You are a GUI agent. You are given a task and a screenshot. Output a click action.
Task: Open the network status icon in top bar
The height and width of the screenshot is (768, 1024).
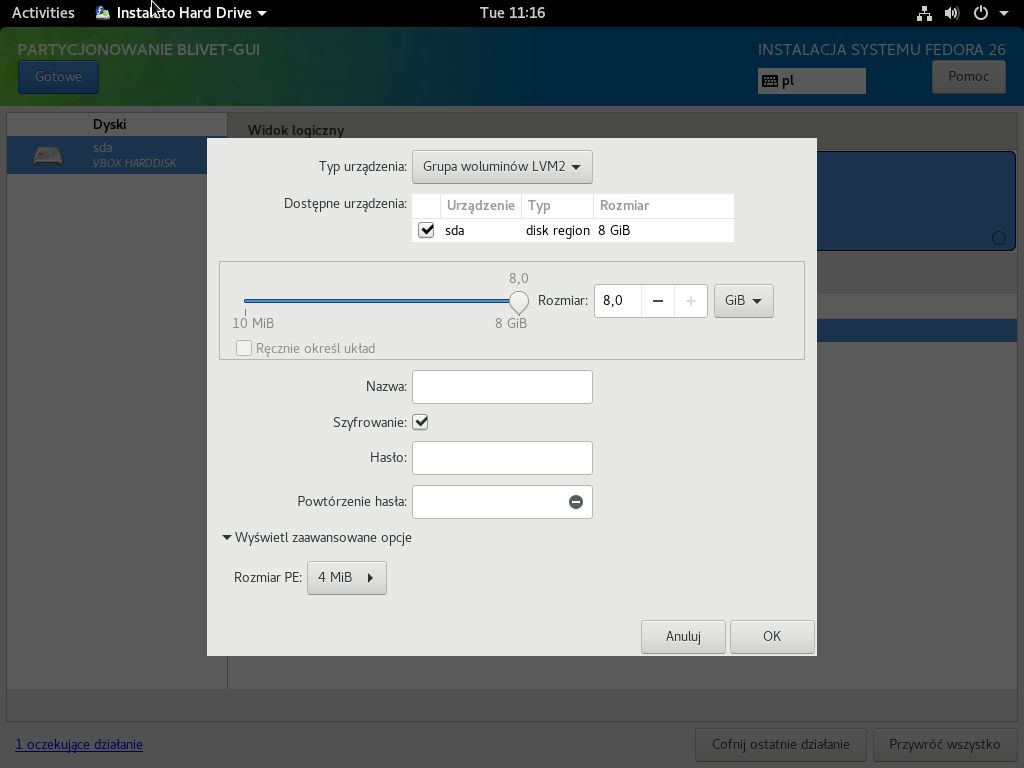[924, 13]
